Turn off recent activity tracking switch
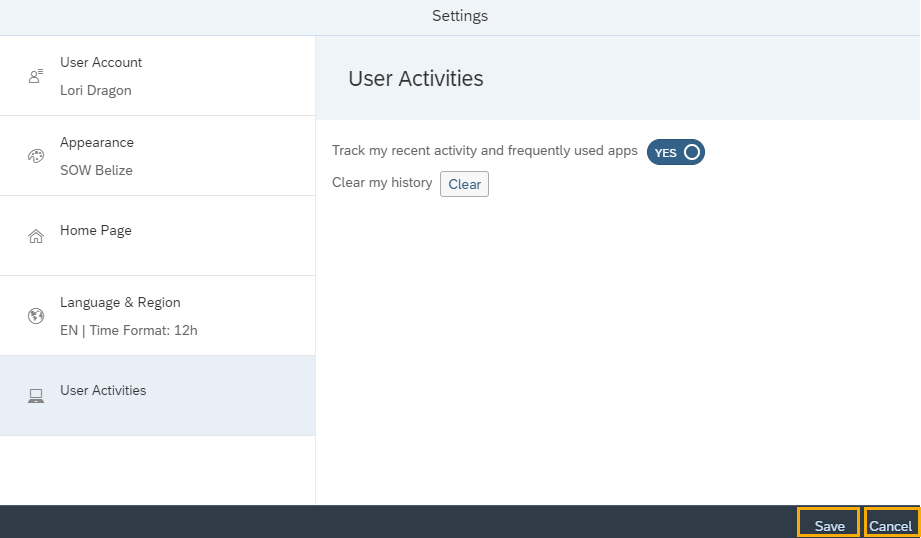 pos(676,152)
